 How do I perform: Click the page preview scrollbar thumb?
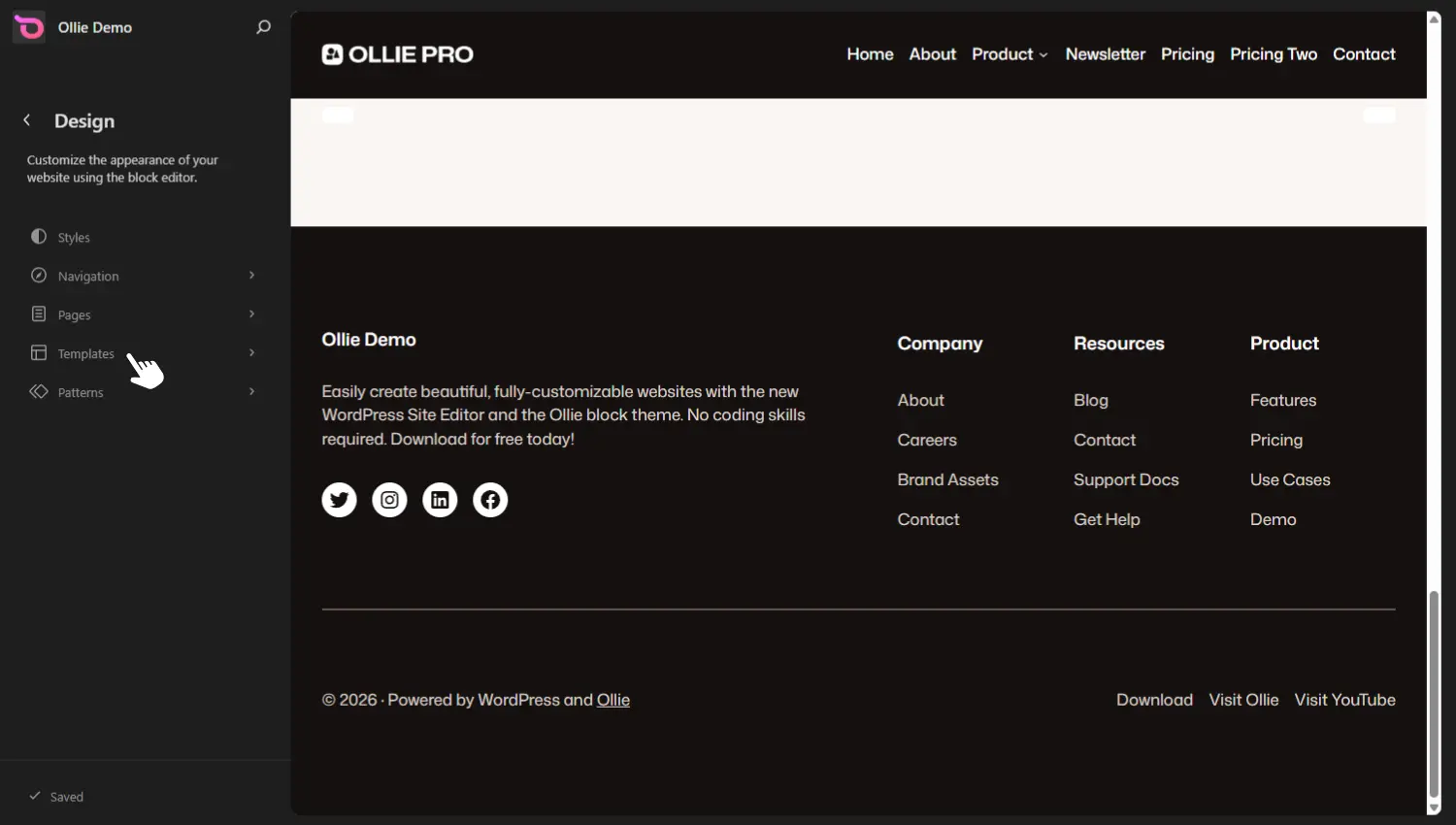[x=1434, y=694]
